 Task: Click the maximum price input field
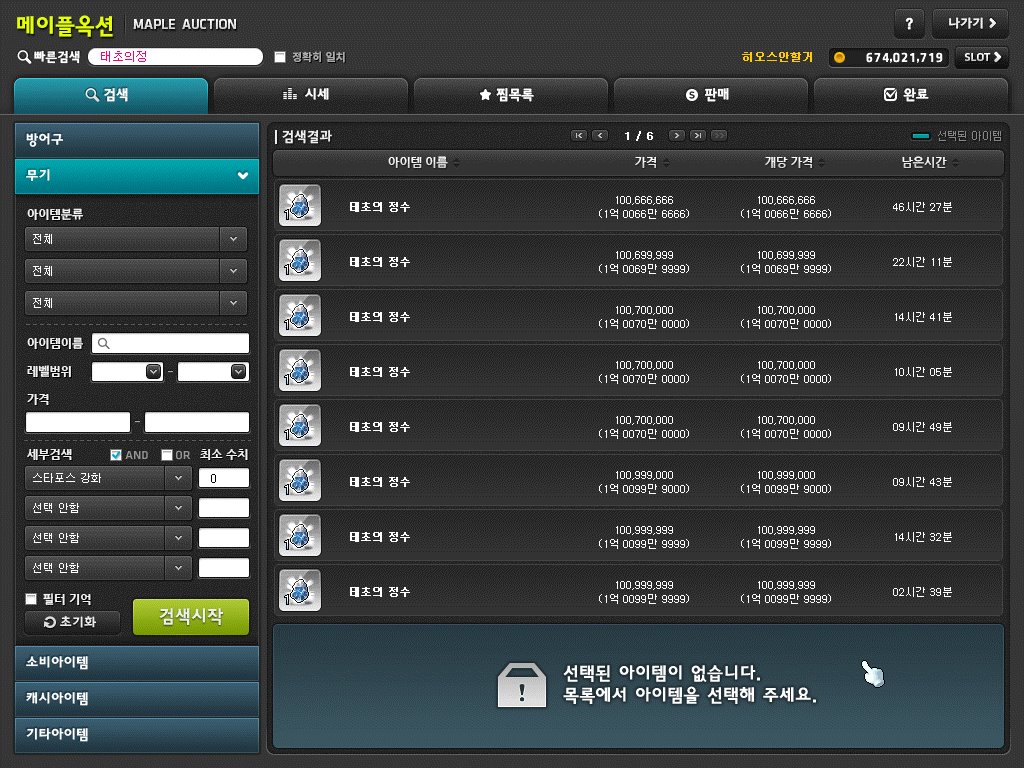point(197,422)
